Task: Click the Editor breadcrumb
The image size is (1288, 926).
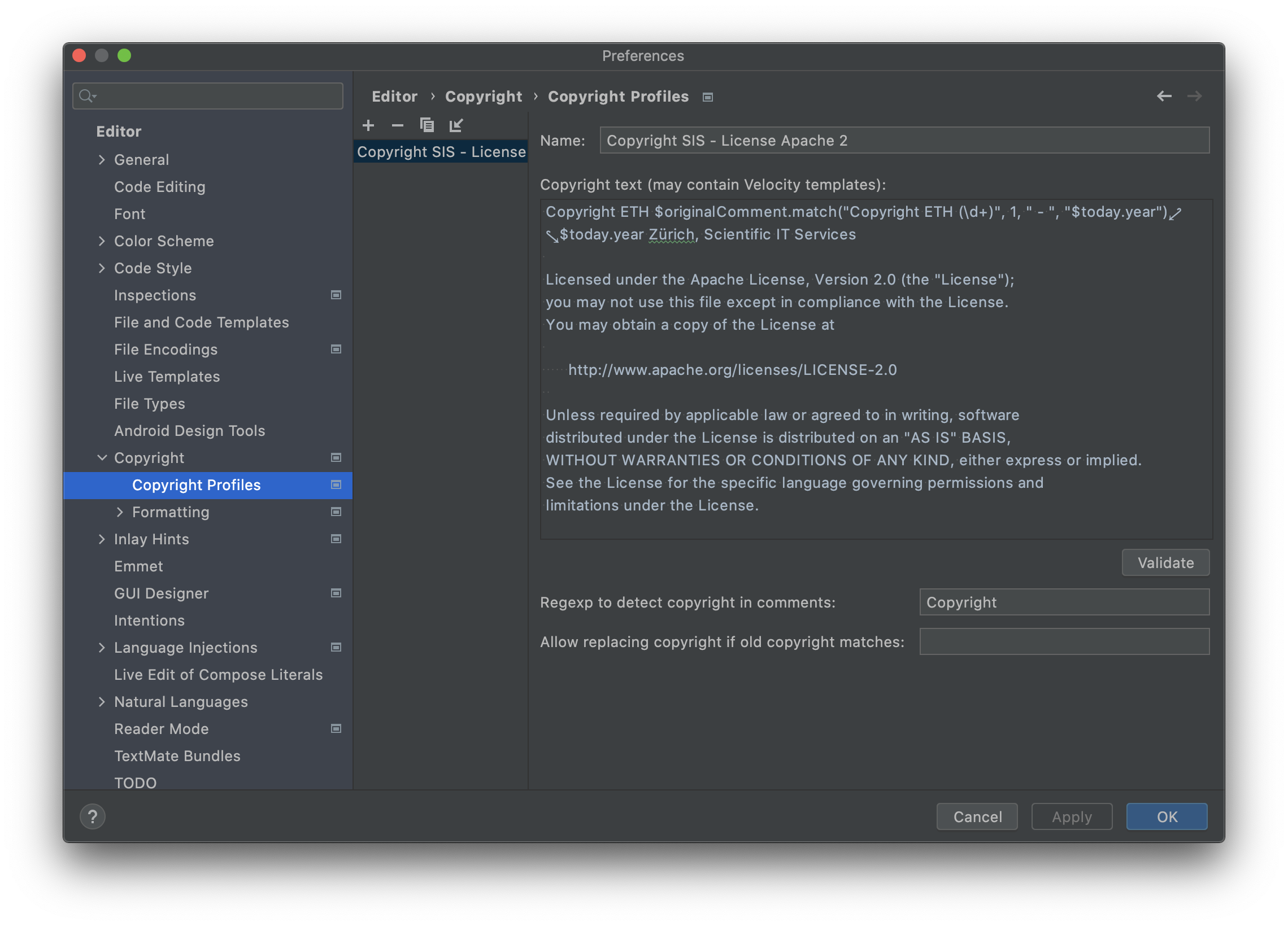Action: [395, 97]
